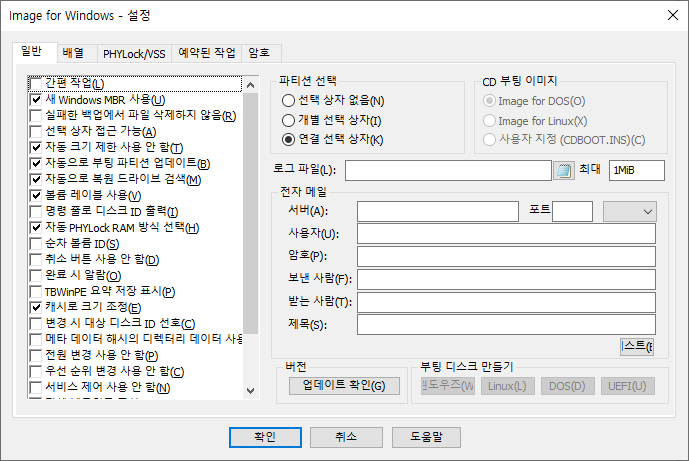Toggle '새 Windows MBR 사용' checkbox
Screen dimensions: 689x461
point(37,100)
